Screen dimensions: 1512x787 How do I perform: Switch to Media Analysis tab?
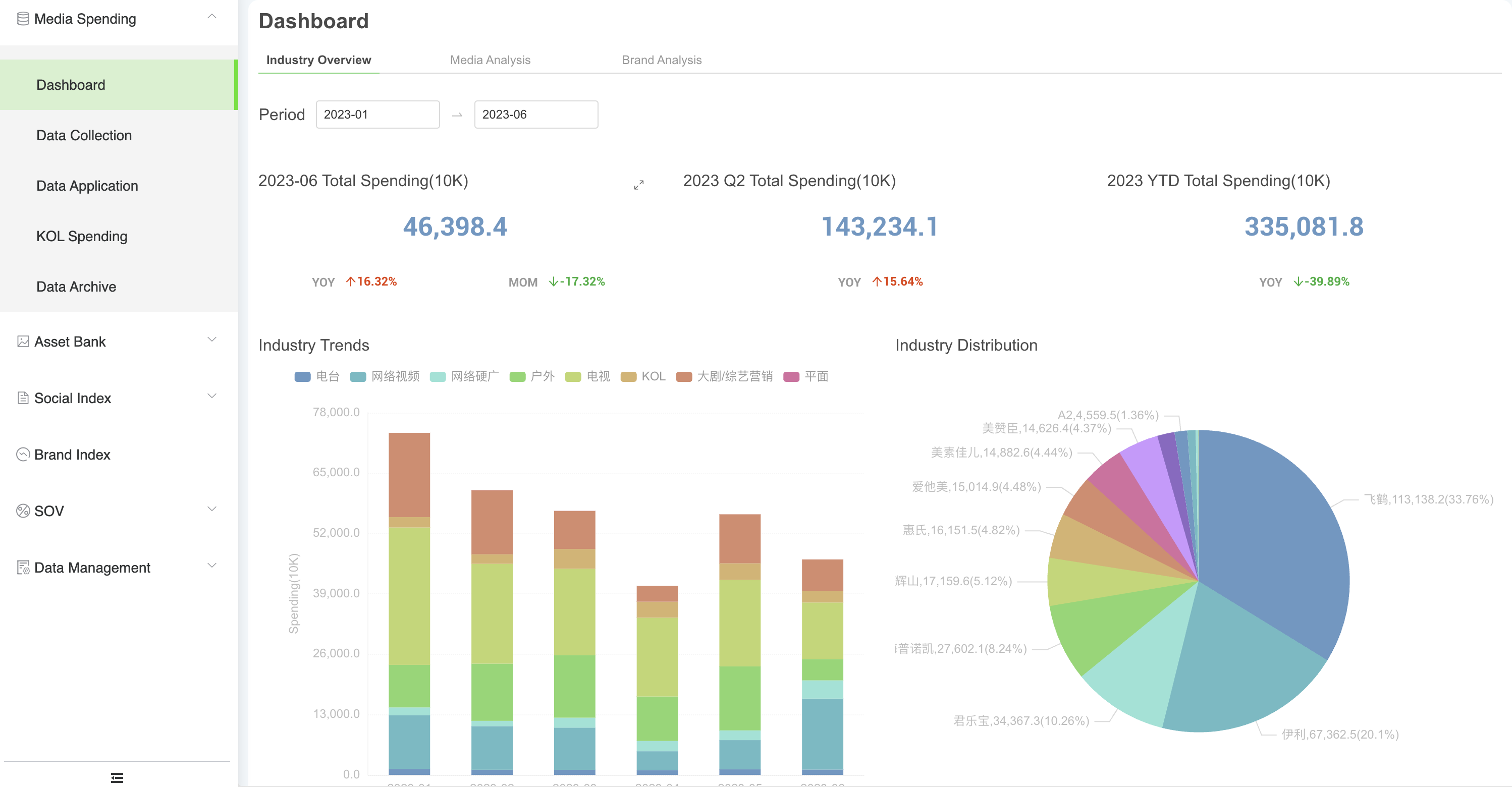point(490,60)
